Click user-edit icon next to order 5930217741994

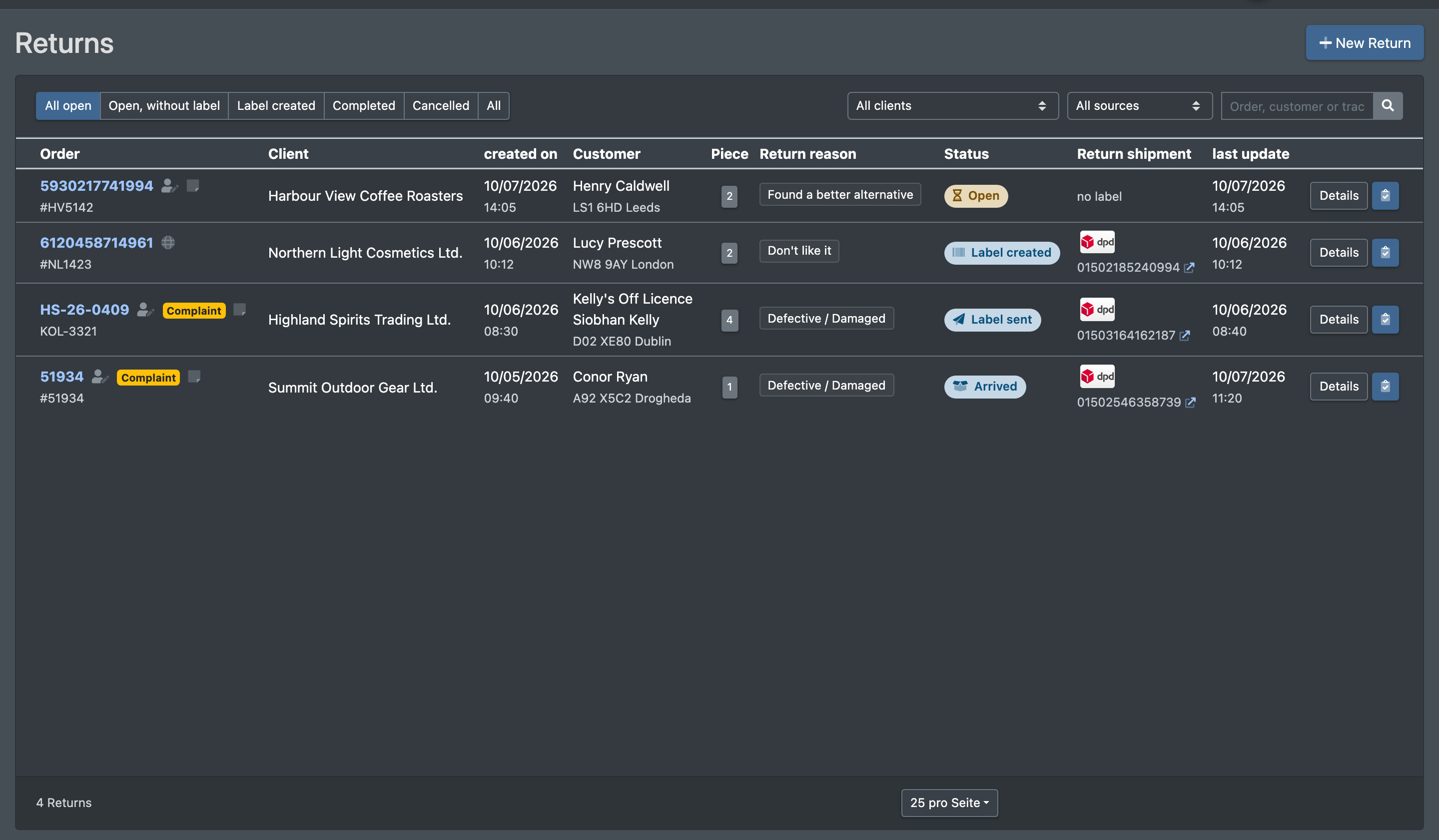pos(169,185)
